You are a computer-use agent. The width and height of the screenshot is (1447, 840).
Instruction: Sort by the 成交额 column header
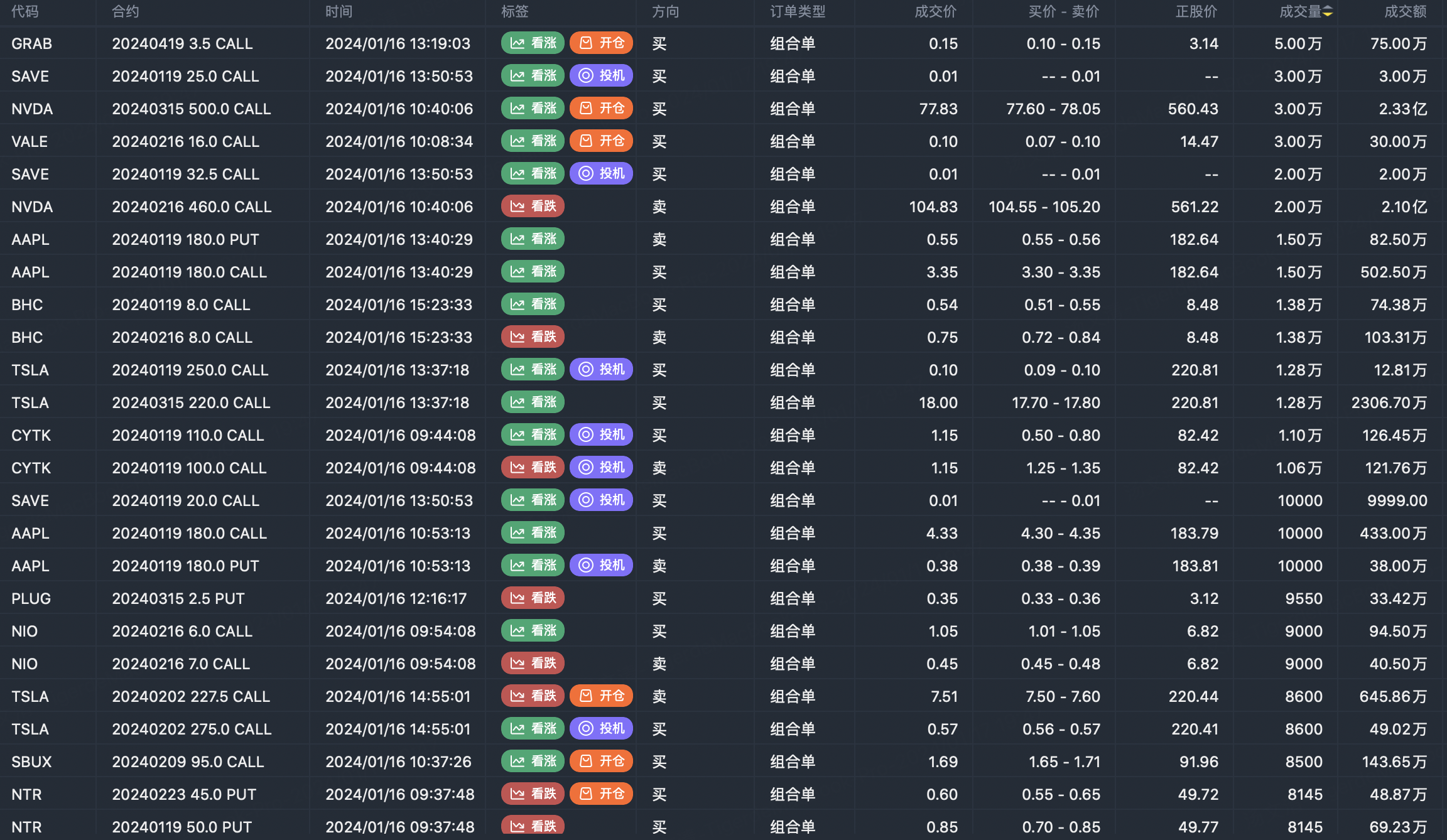tap(1405, 12)
